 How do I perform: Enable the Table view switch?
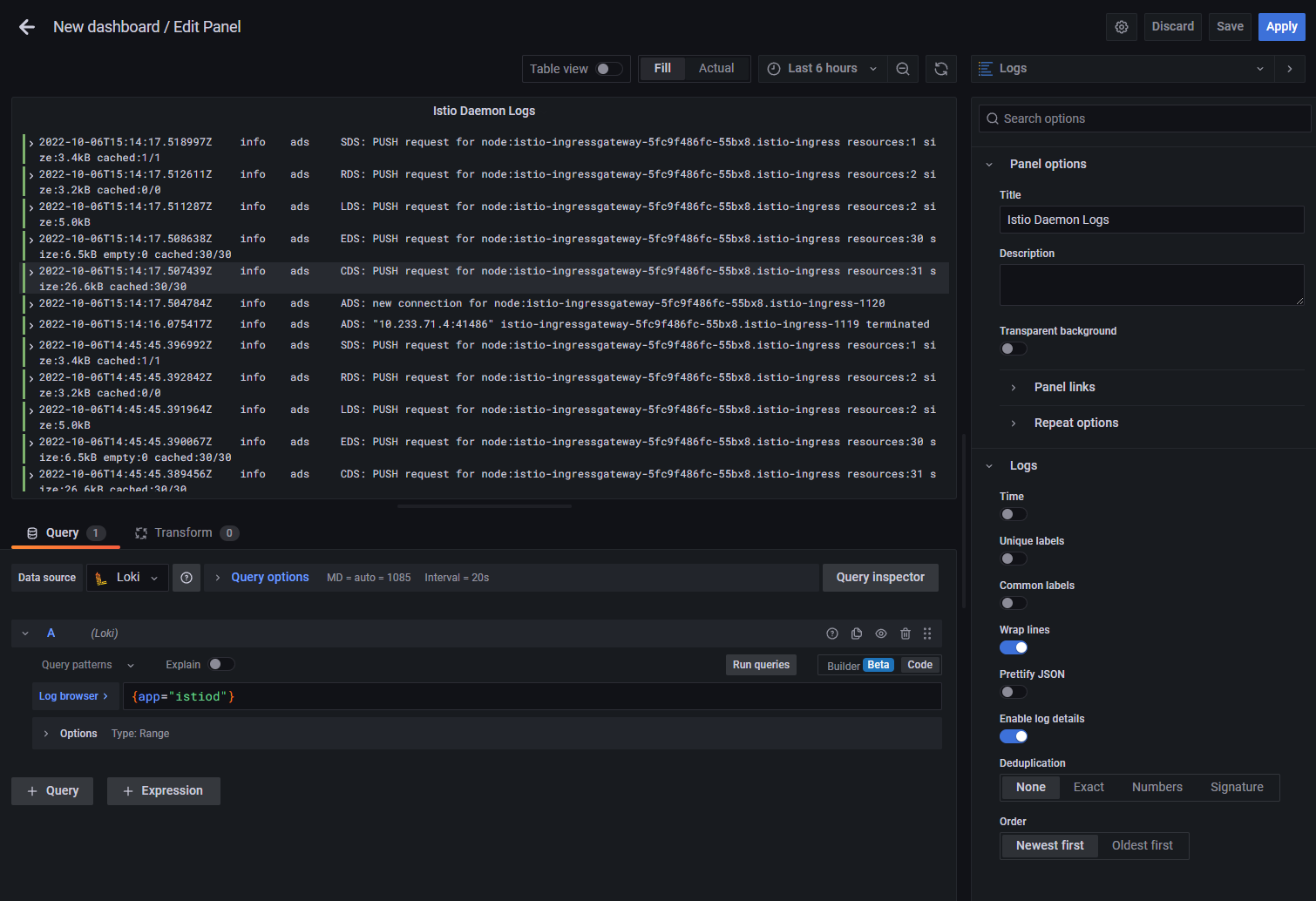click(x=608, y=69)
